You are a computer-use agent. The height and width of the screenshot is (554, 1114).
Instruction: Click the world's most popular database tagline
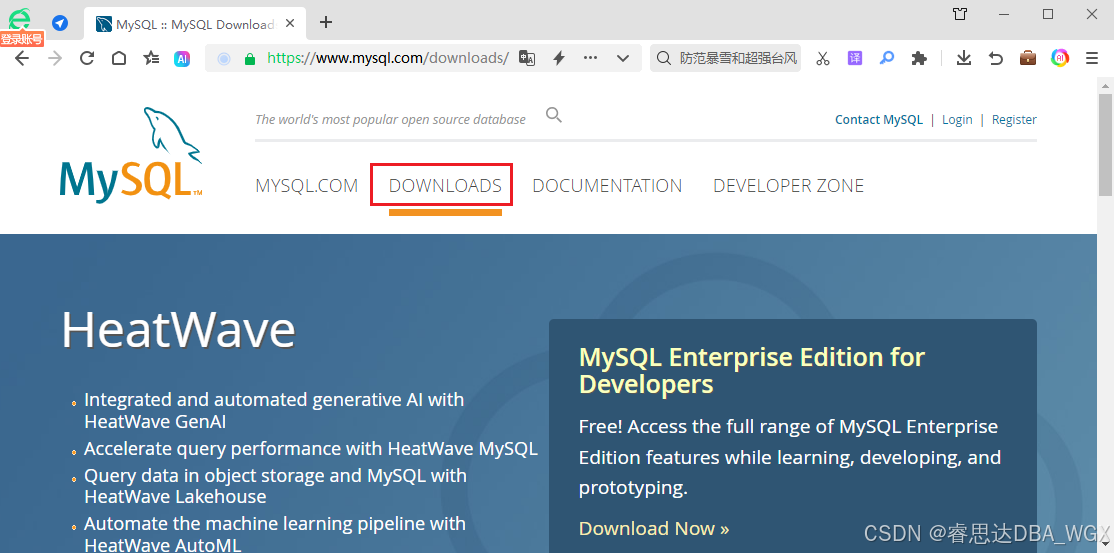(390, 119)
